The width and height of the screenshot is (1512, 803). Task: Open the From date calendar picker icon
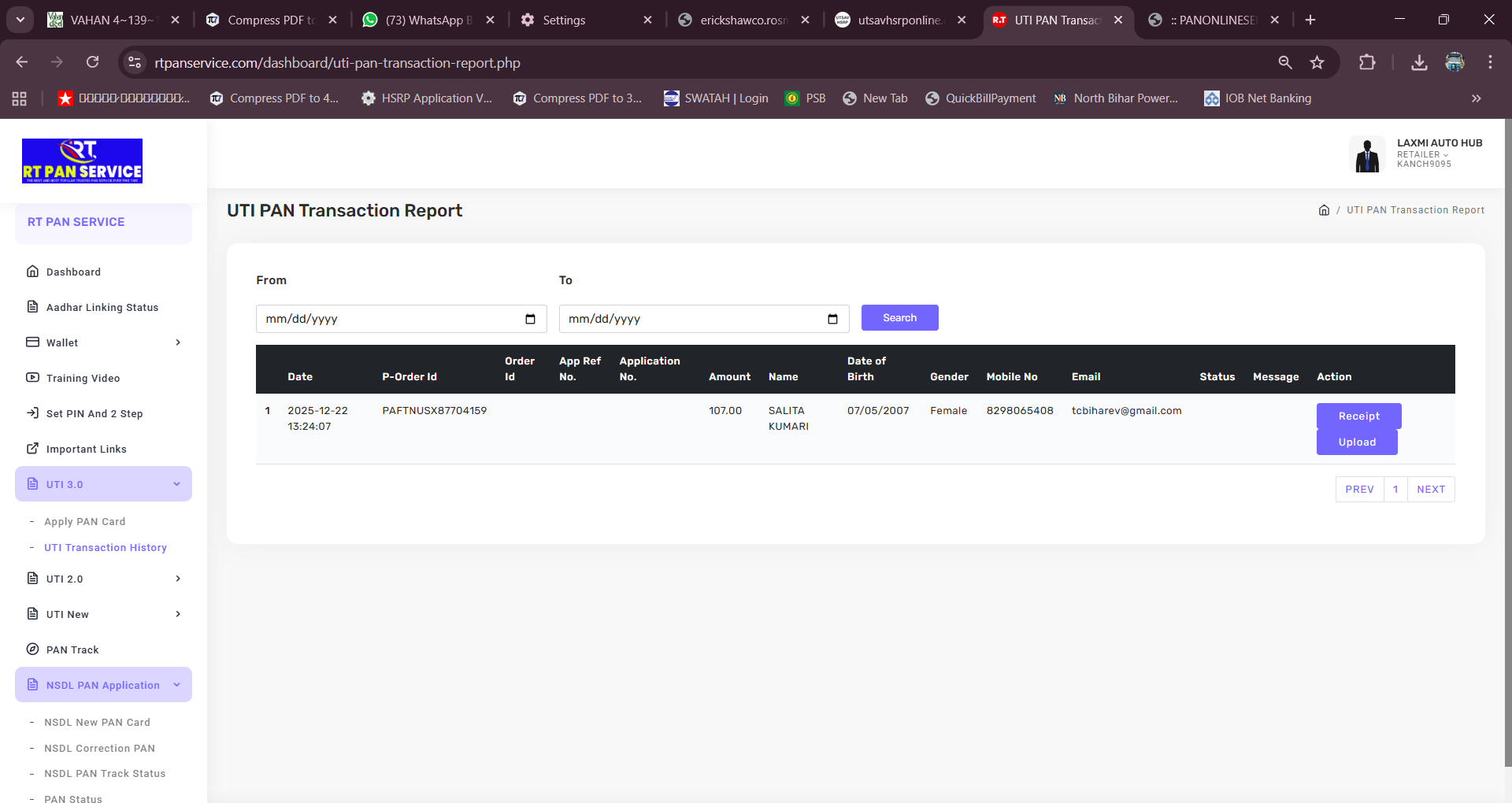coord(530,319)
